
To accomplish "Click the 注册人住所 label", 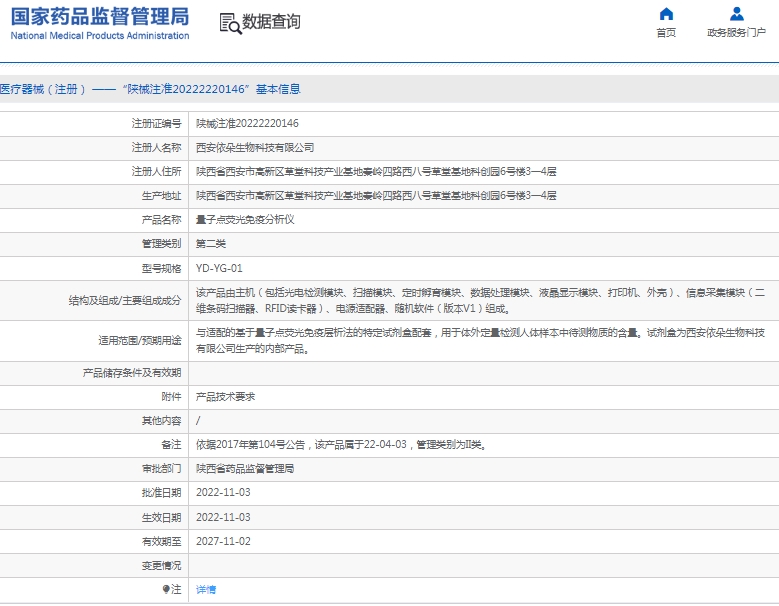I will [156, 171].
